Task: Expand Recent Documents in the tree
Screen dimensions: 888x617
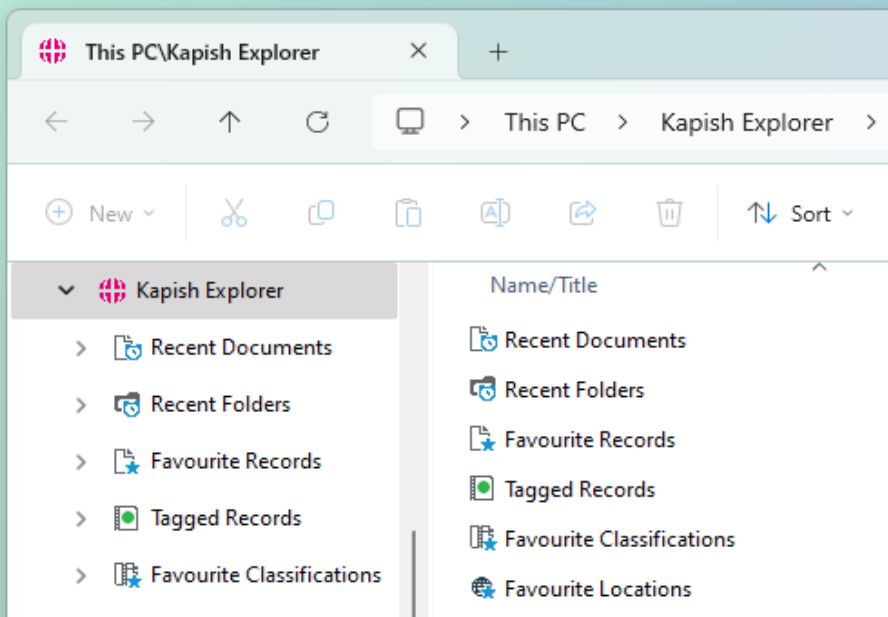Action: click(81, 348)
